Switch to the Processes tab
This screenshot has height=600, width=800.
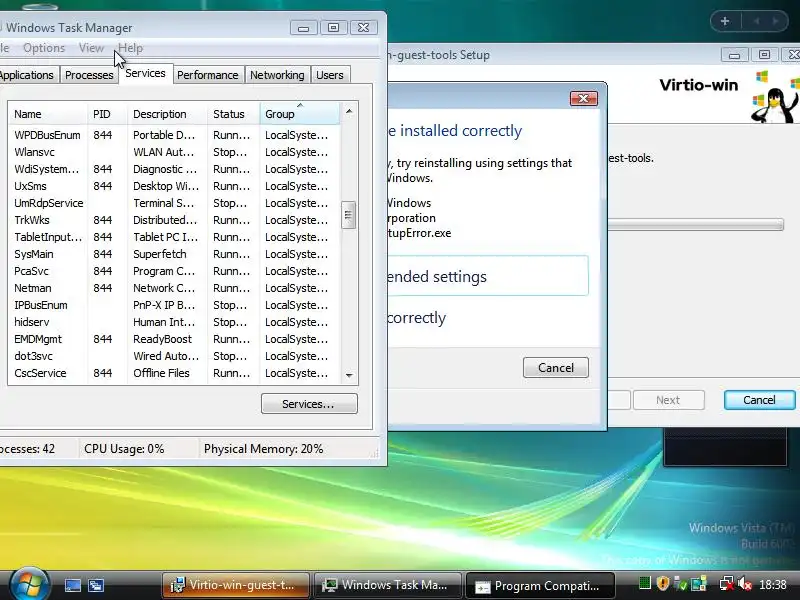[x=89, y=75]
